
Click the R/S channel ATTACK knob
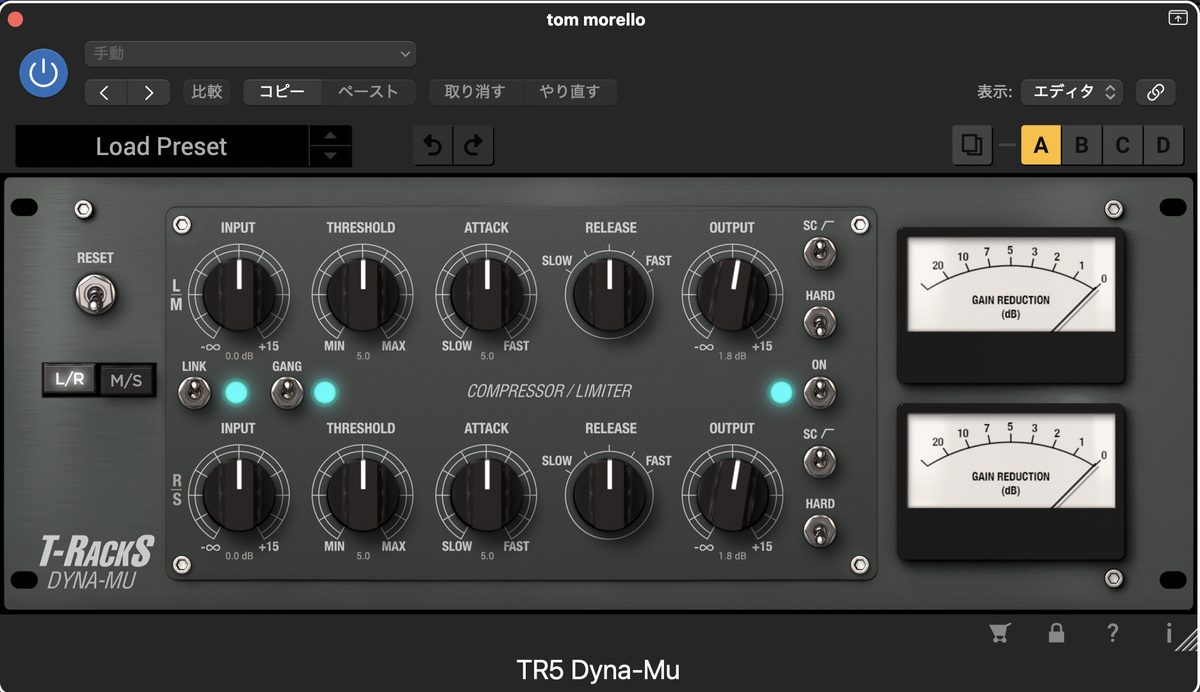click(487, 492)
